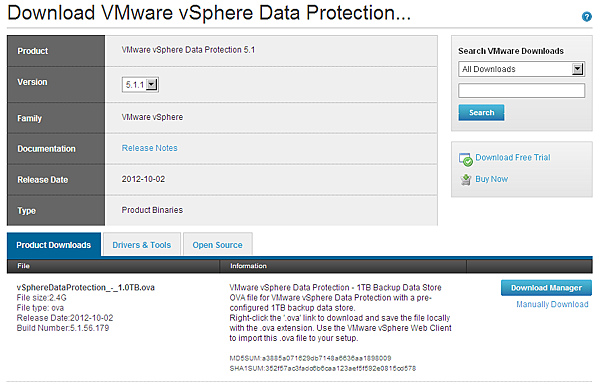Follow the Buy Now link
The image size is (600, 382).
click(491, 179)
